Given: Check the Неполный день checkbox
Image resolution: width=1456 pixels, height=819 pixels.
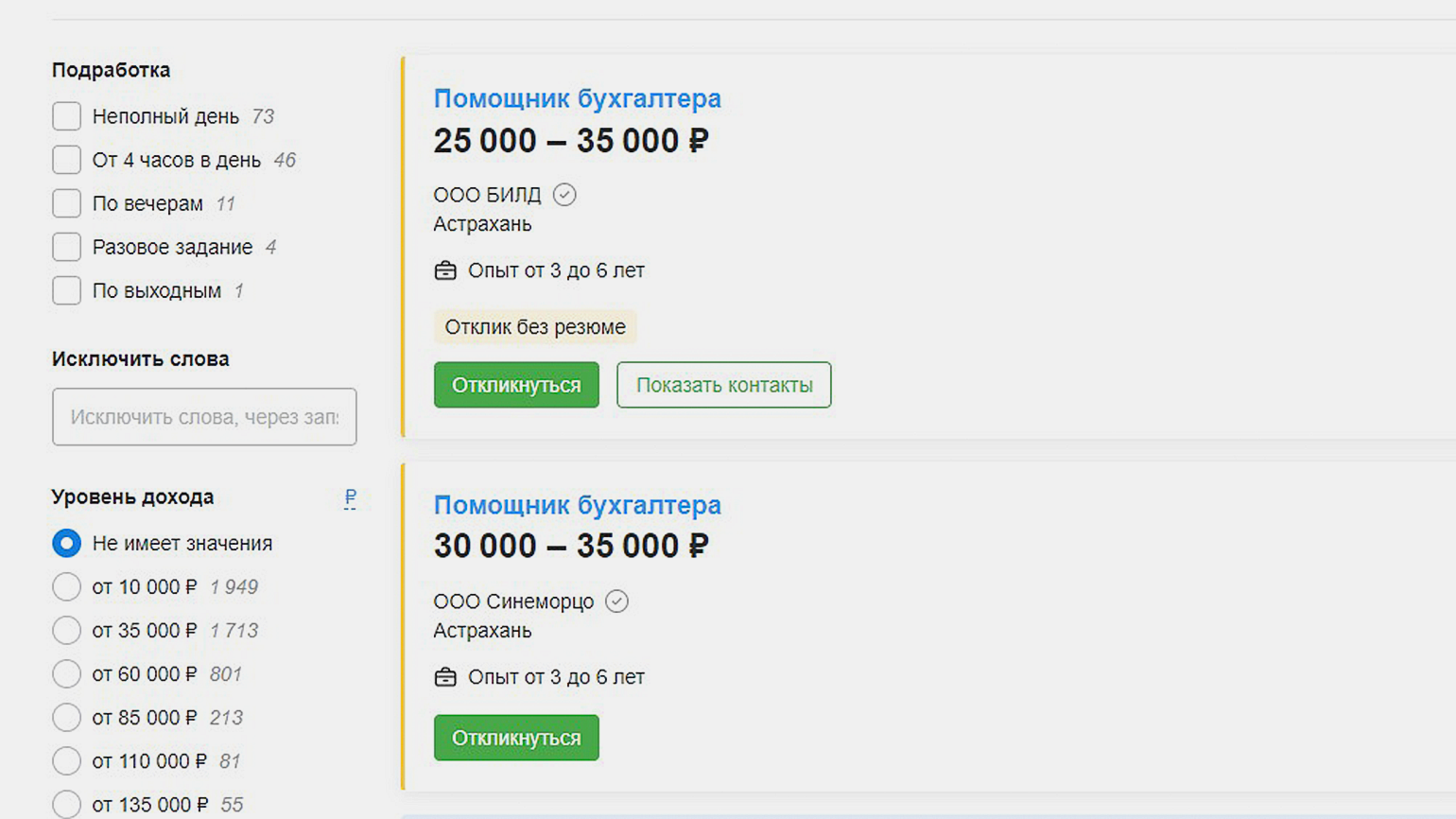Looking at the screenshot, I should [66, 116].
